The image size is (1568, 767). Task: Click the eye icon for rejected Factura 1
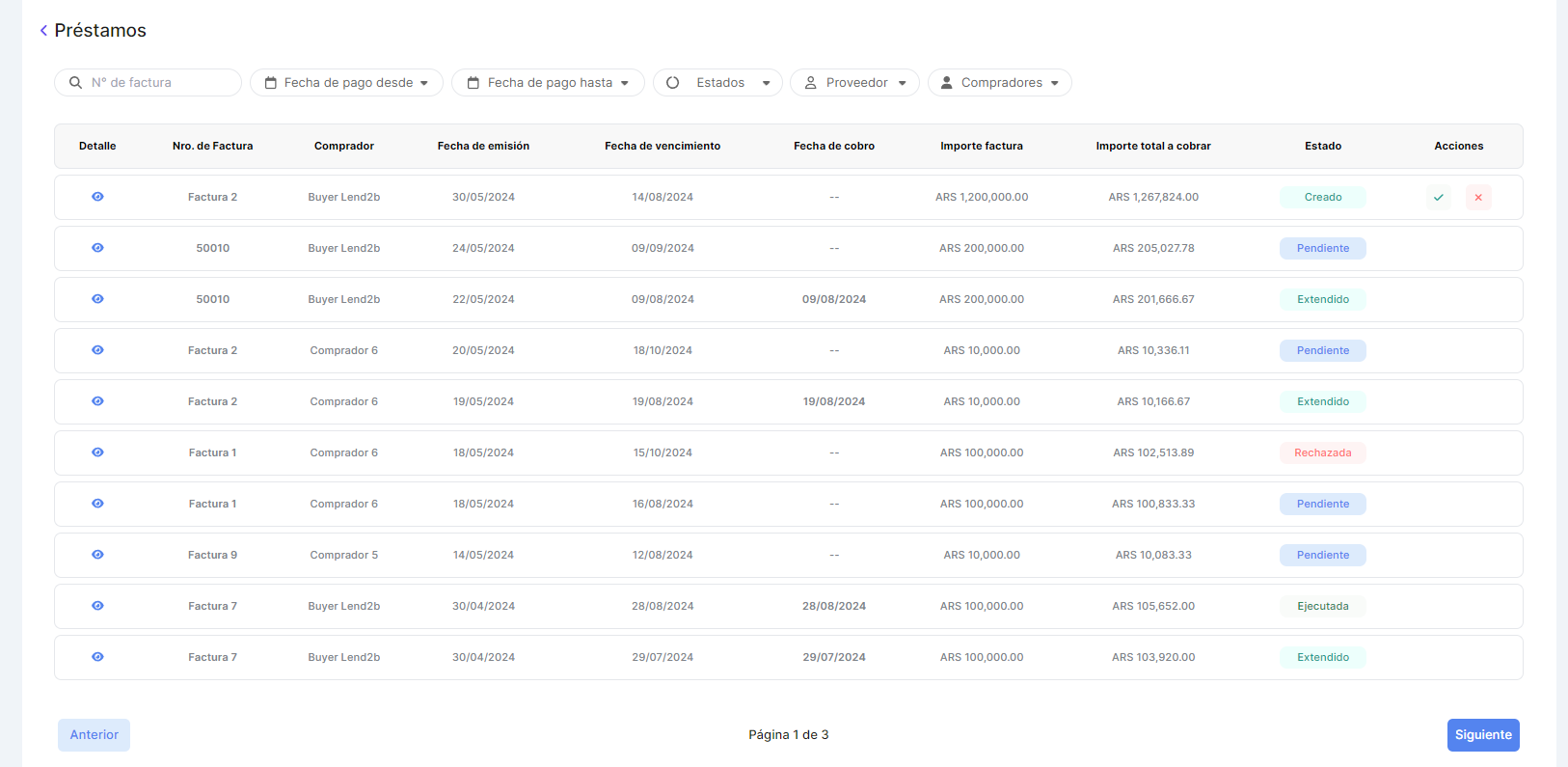(97, 452)
